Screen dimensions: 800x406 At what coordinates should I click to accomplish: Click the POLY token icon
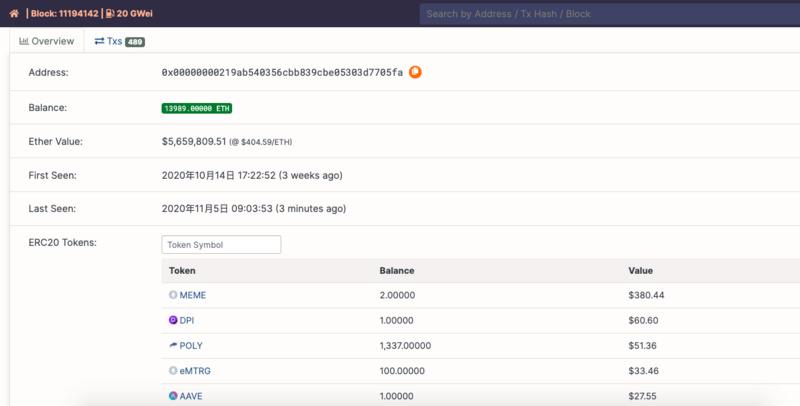tap(173, 345)
